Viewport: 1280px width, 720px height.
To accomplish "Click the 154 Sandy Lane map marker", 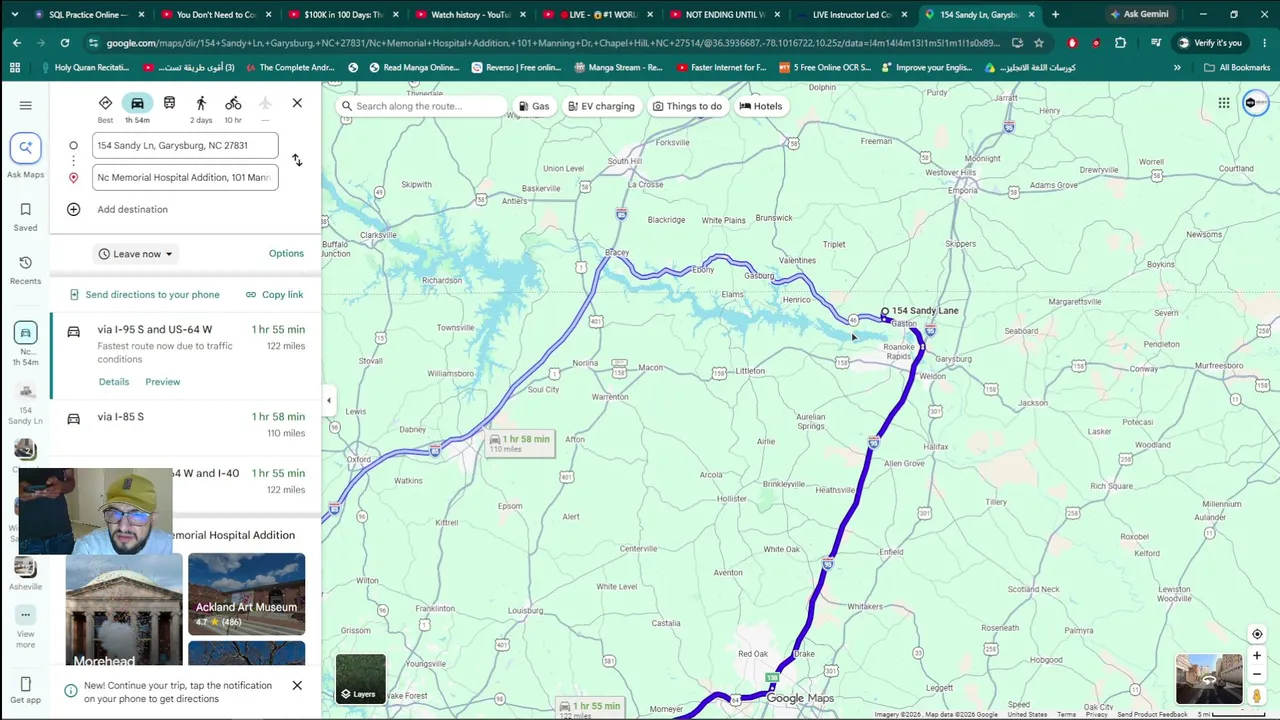I will click(x=884, y=312).
